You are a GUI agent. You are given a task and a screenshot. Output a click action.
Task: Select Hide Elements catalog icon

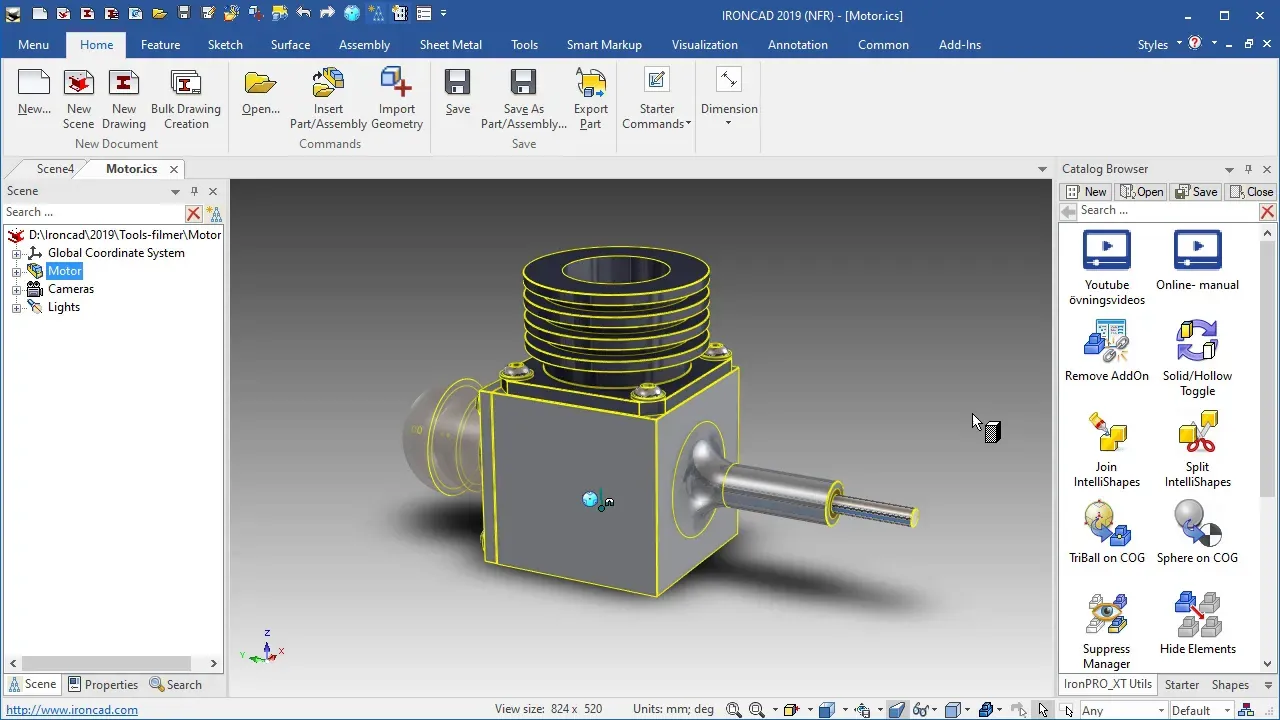[x=1197, y=614]
